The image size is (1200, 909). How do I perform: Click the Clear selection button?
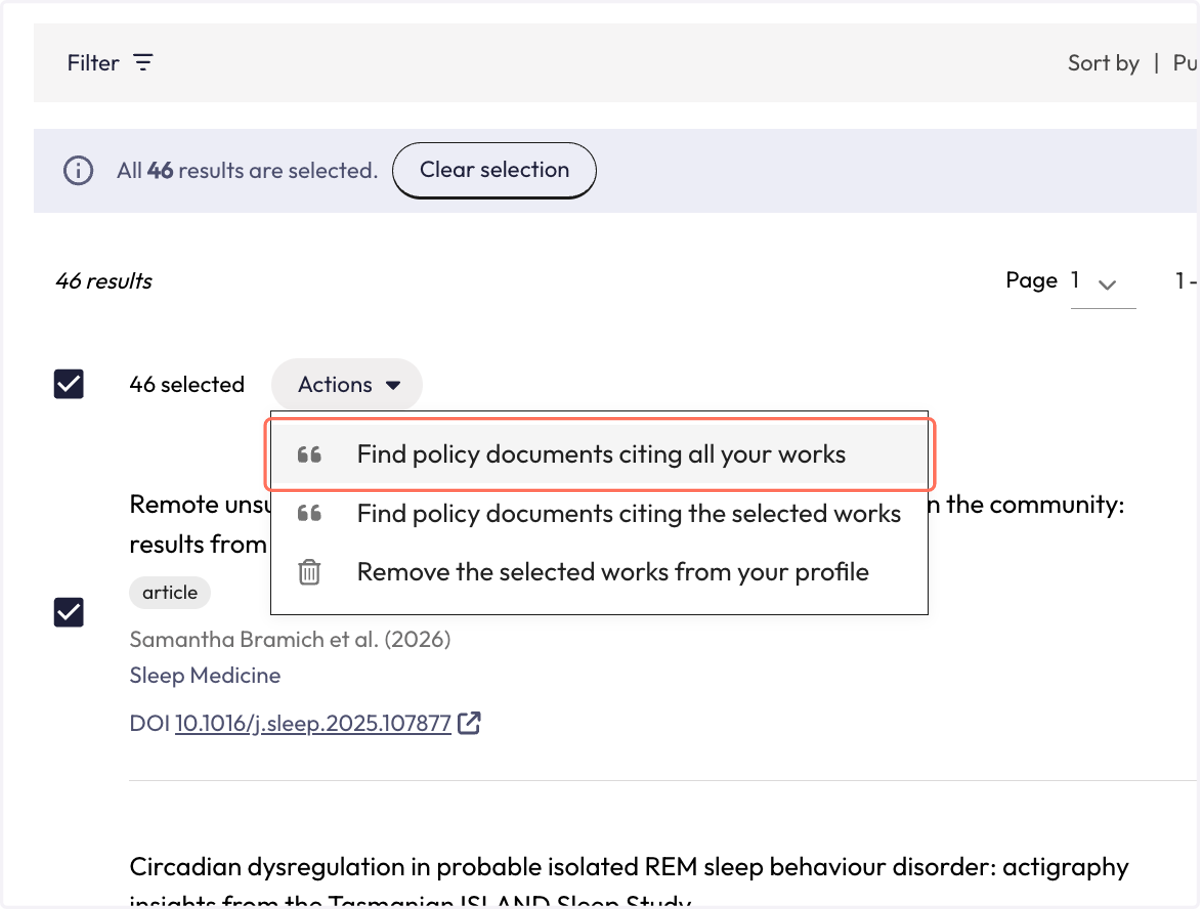(x=494, y=171)
